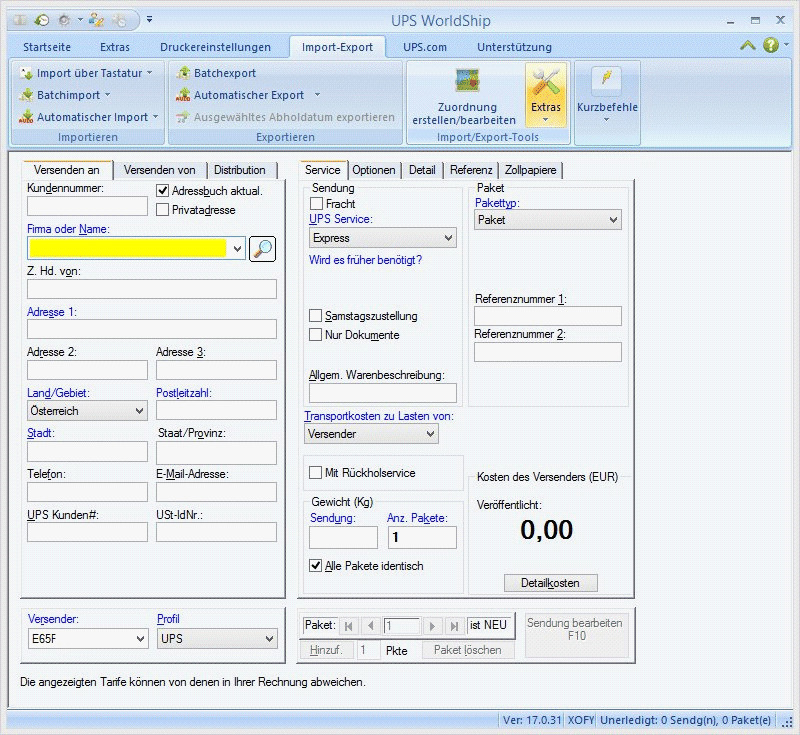Click the Hinzuf. button

click(x=326, y=650)
